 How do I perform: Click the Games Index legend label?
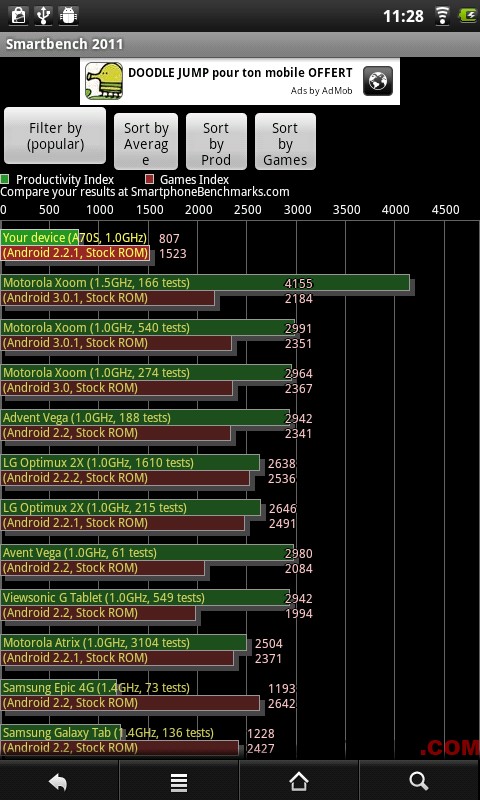194,180
